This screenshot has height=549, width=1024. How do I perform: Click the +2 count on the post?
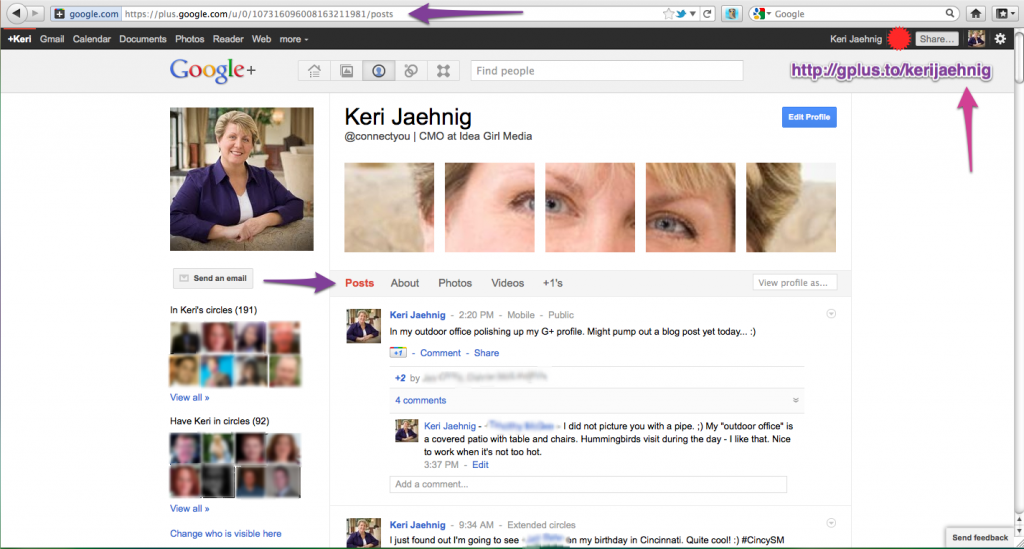point(400,378)
